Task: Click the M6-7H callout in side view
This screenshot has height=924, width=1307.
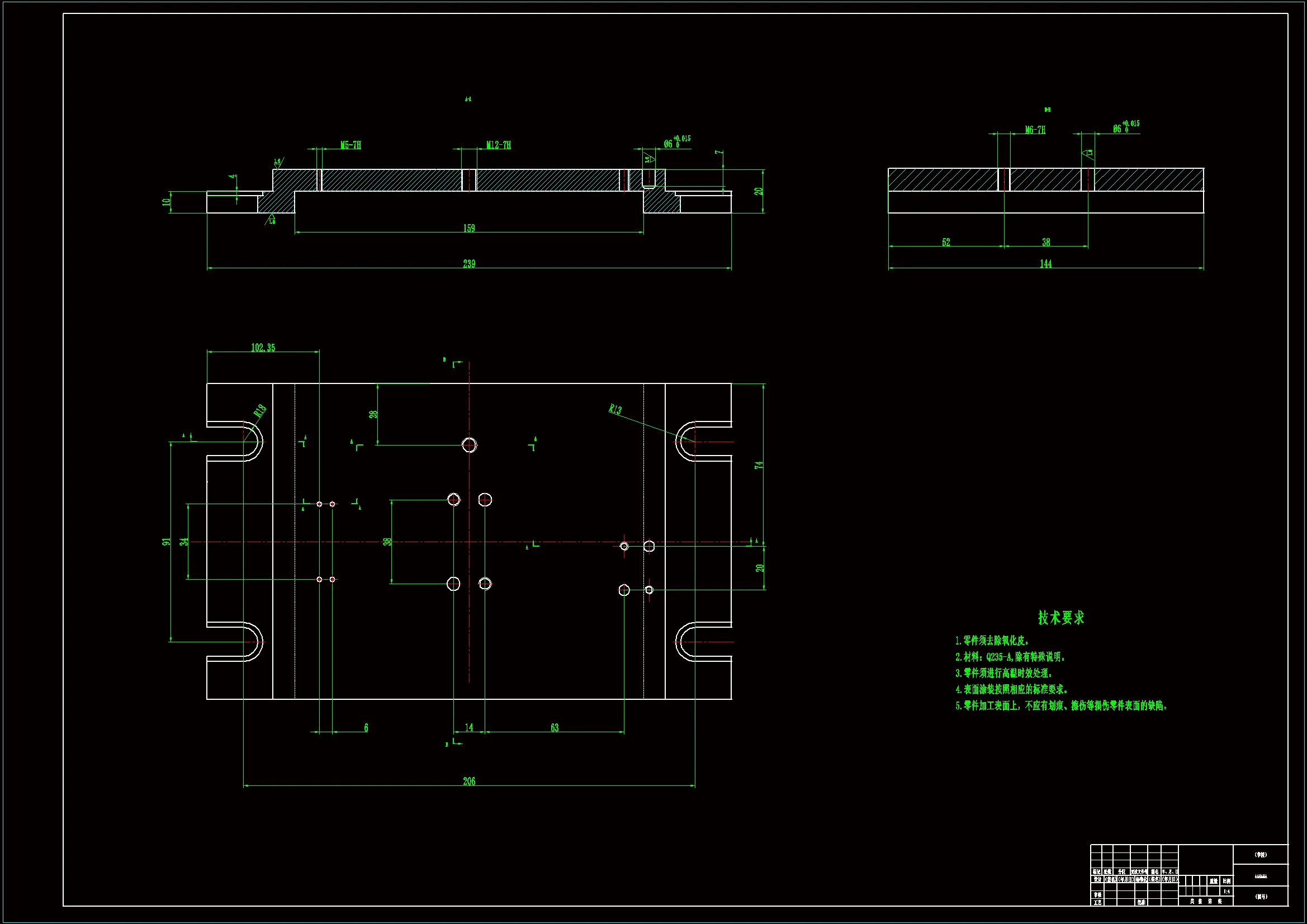Action: (1035, 130)
